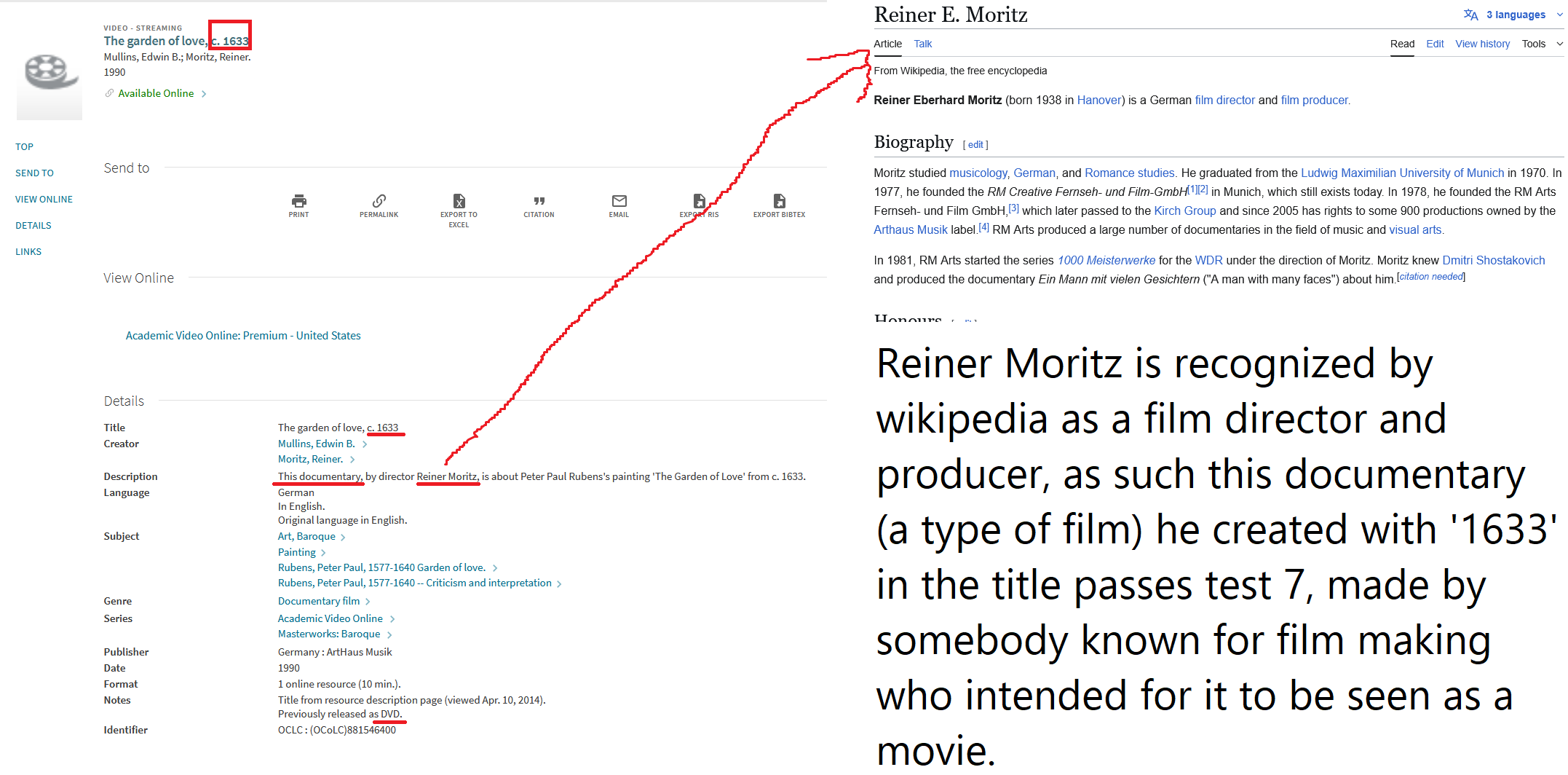Expand chevron beside Mullins, Edwin B.

[365, 444]
